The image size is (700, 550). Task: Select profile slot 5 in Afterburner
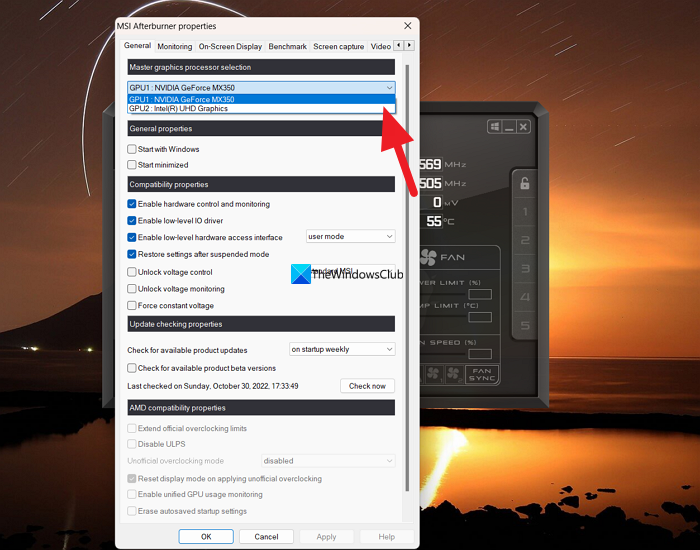click(x=525, y=325)
